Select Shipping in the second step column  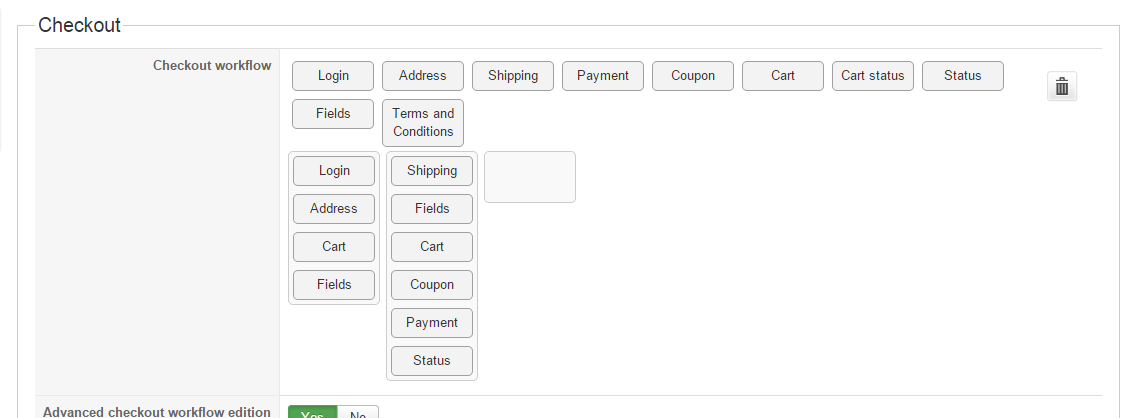(432, 171)
